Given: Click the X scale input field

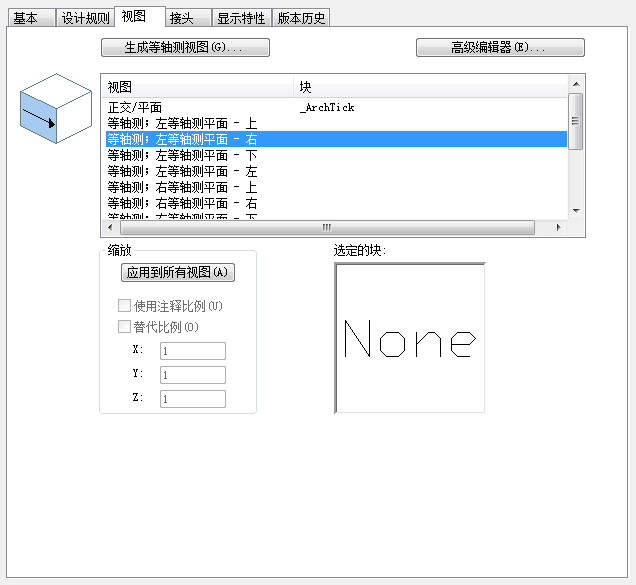Looking at the screenshot, I should pos(193,351).
